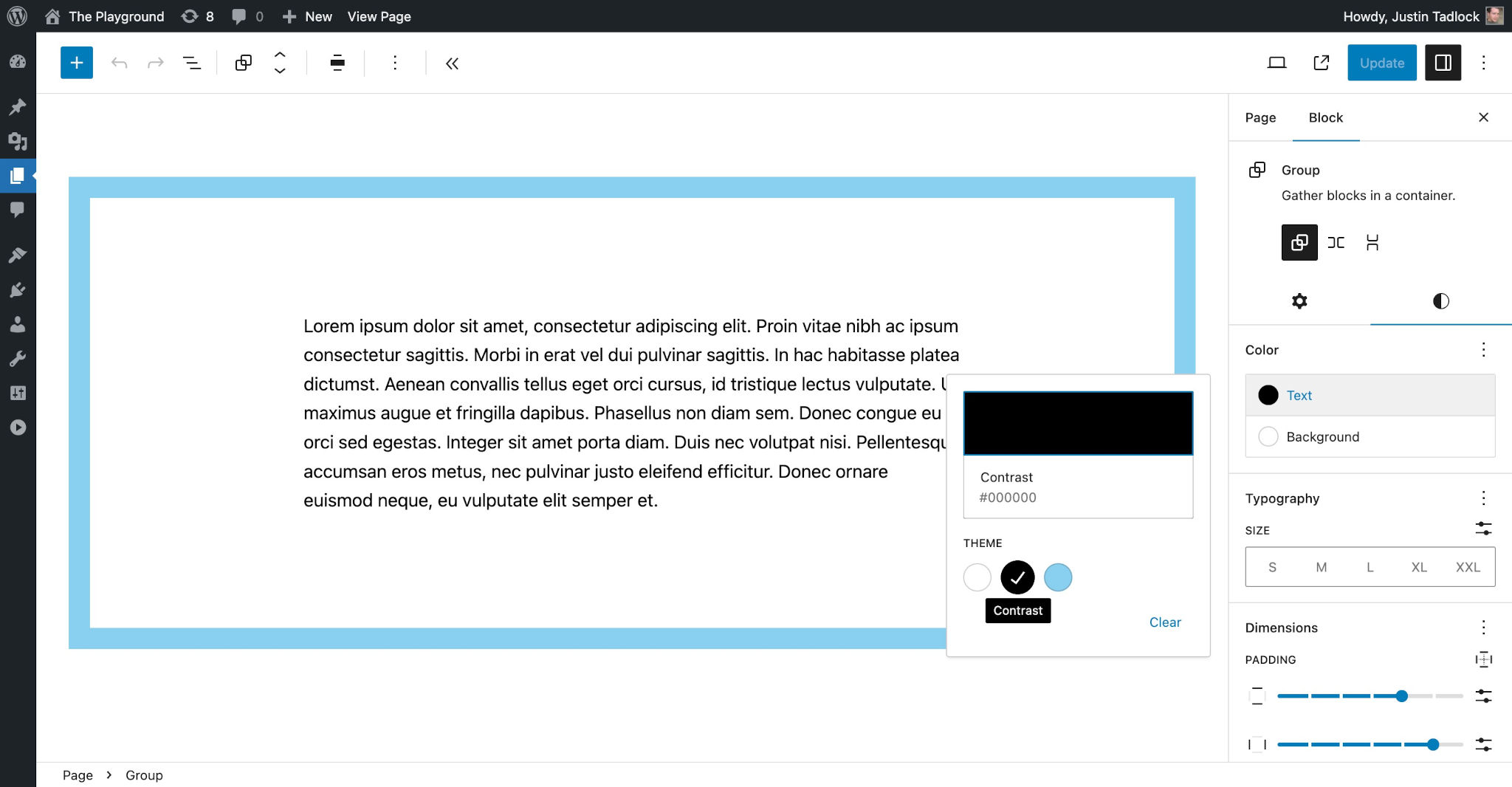
Task: Open the New menu in admin bar
Action: pos(306,16)
